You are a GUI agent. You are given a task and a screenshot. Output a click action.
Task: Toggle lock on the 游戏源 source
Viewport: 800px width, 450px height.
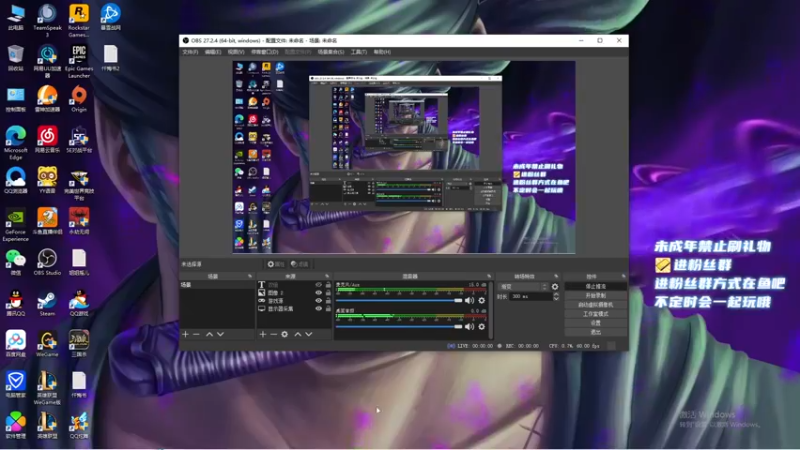coord(328,301)
